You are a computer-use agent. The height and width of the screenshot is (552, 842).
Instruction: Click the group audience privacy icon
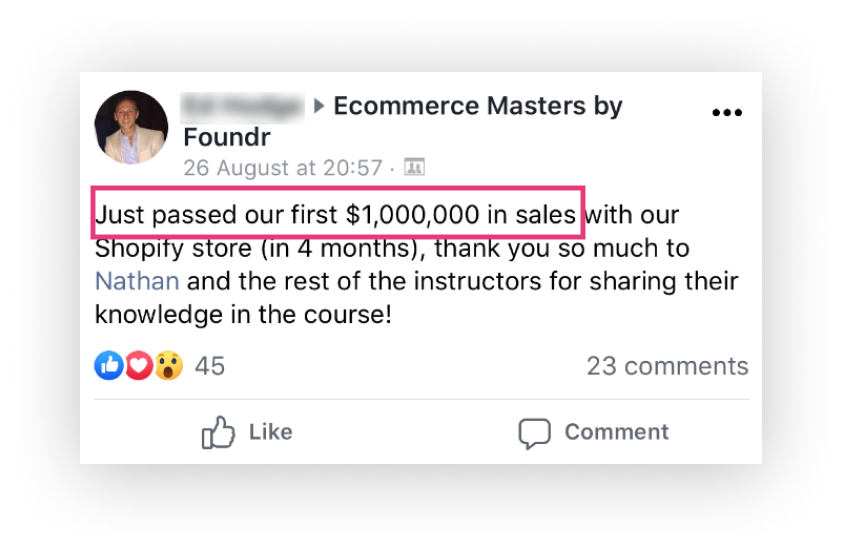[x=414, y=167]
